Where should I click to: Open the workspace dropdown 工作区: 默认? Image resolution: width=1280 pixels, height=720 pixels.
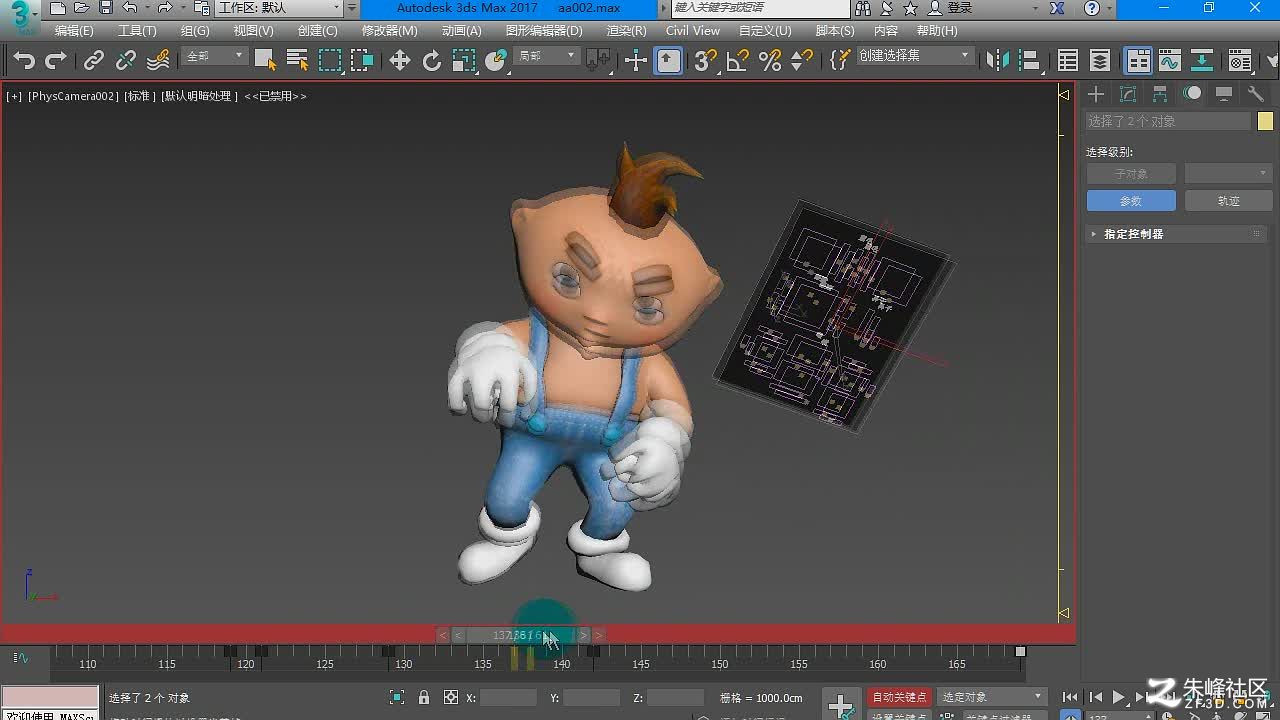[280, 8]
